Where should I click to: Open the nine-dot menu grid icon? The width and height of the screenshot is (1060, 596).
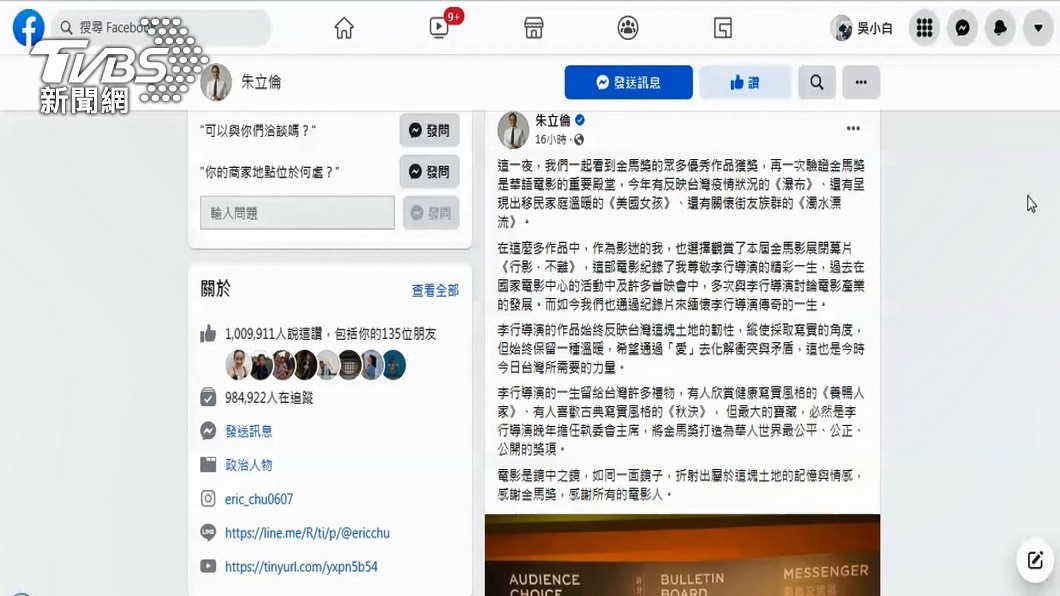924,28
